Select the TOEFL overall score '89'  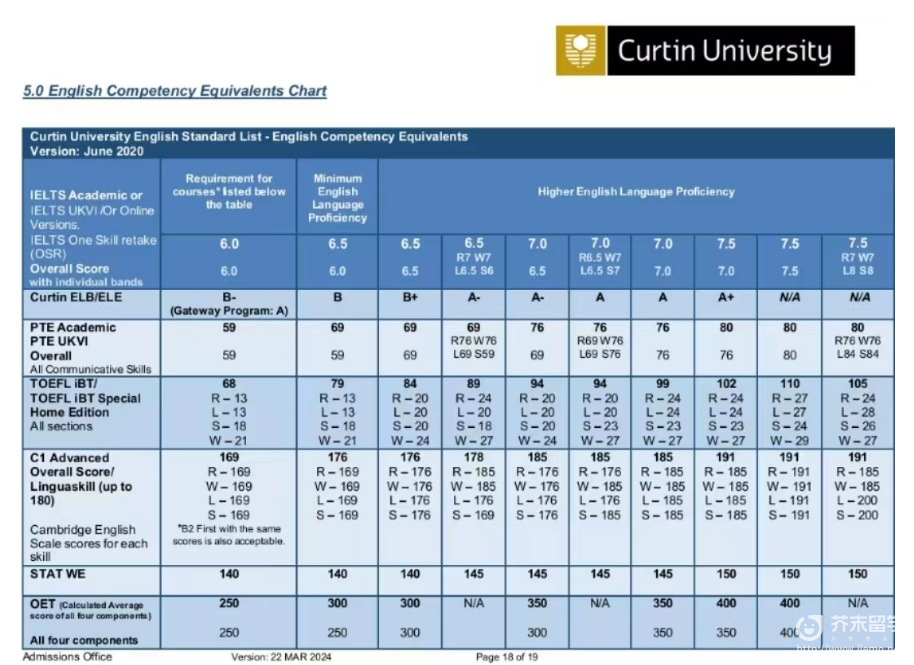473,383
